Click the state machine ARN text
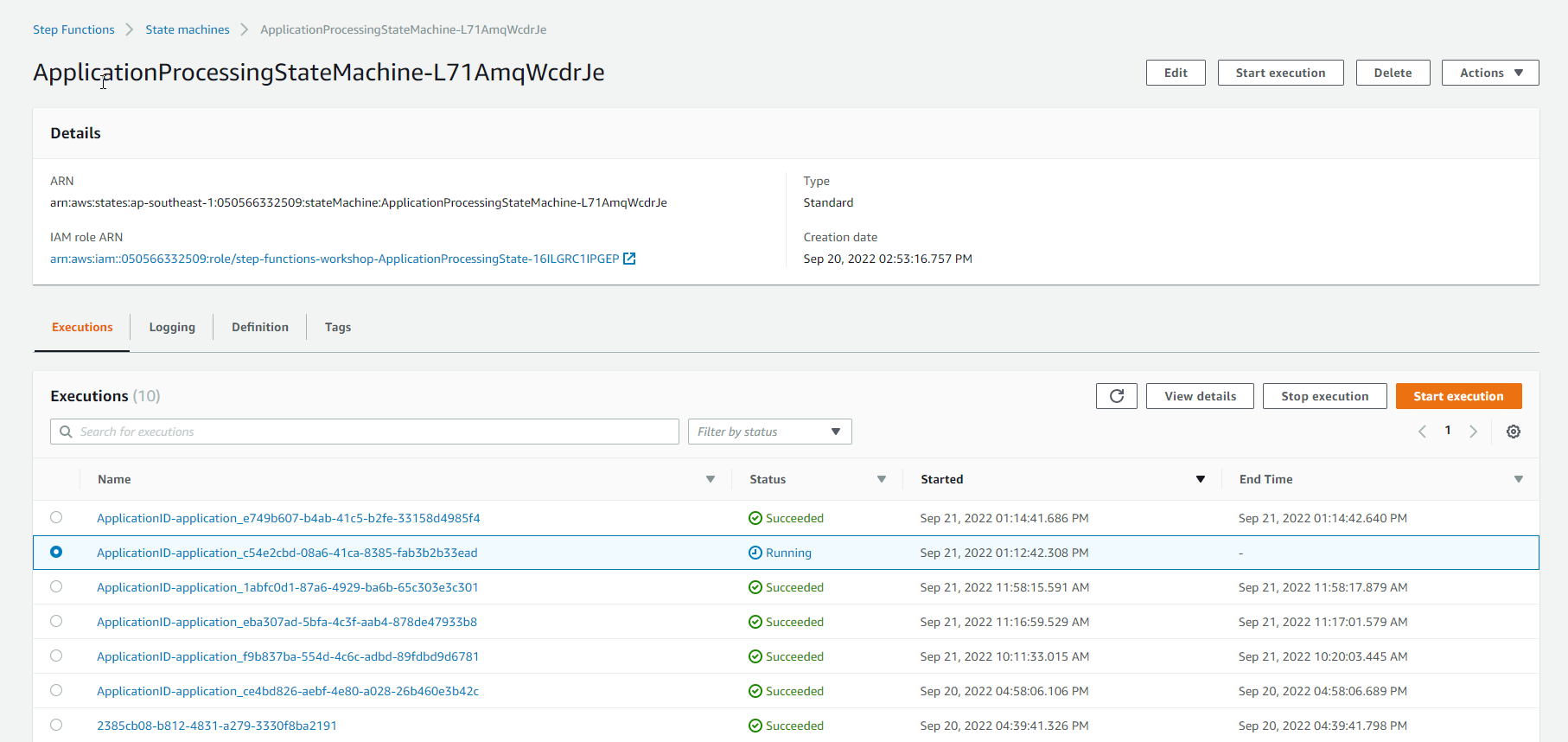This screenshot has width=1568, height=742. click(359, 202)
